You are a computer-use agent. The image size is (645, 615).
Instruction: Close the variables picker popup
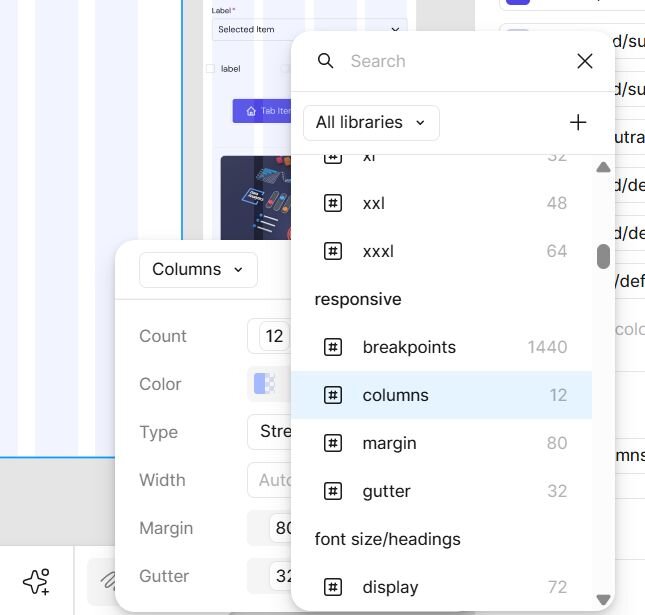point(585,61)
